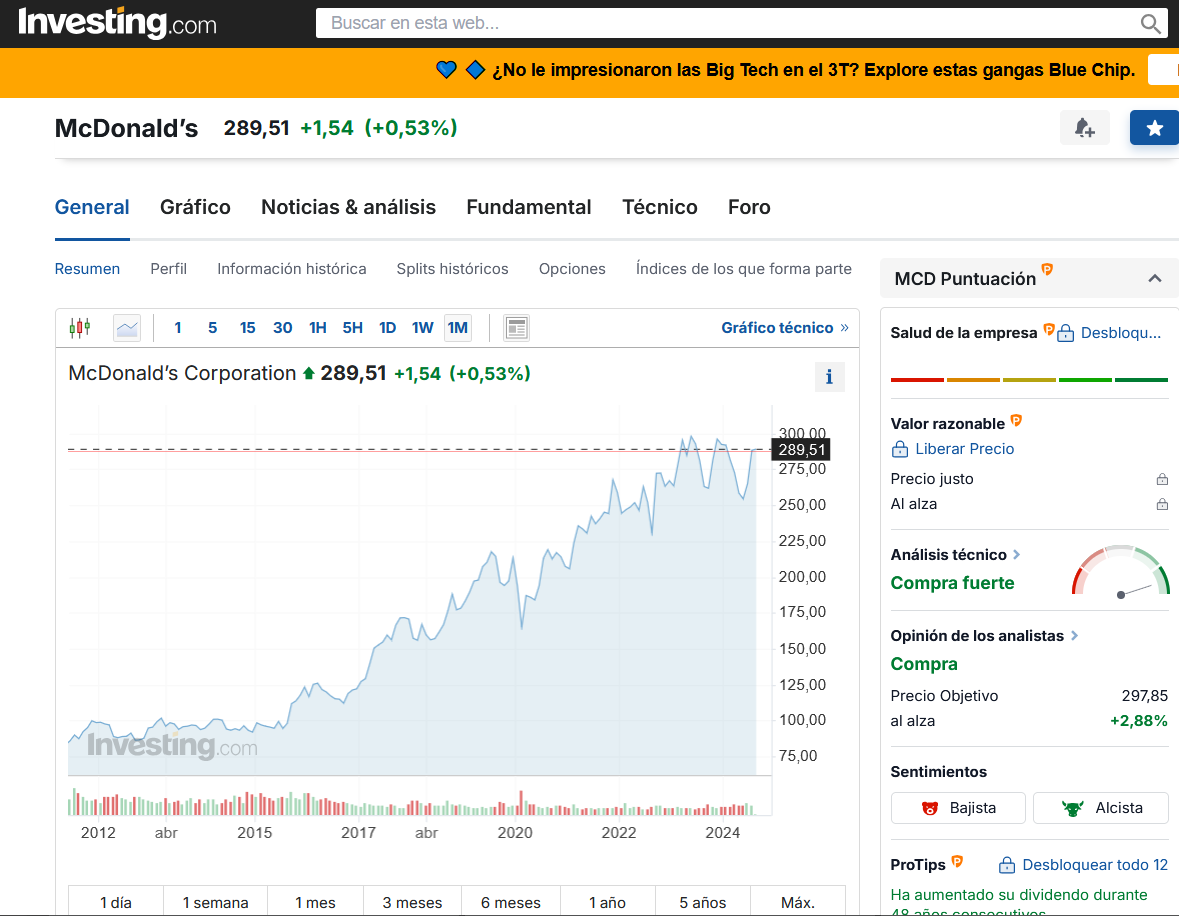
Task: Select the 1 mes range
Action: coord(316,902)
